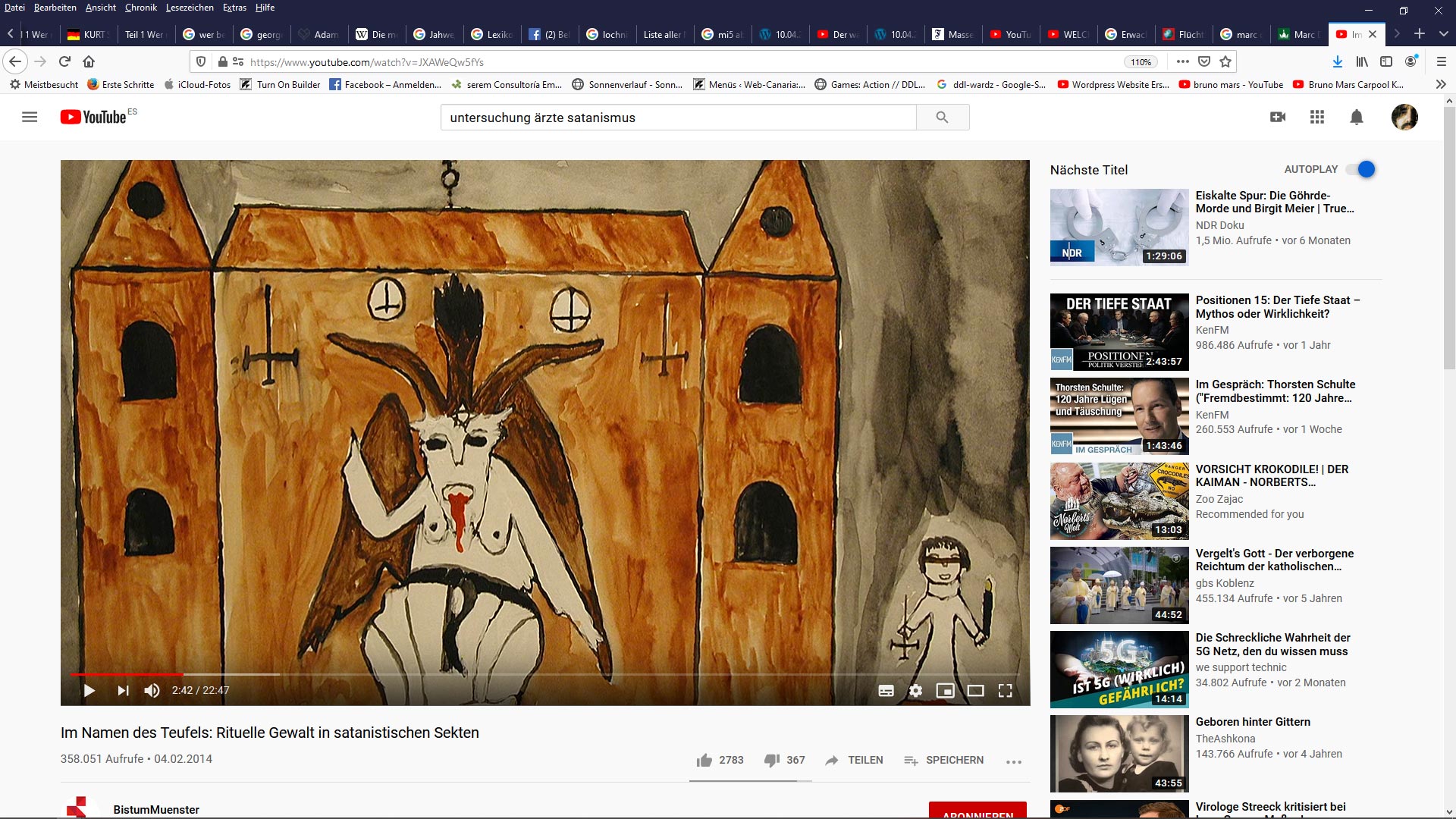Open the browser home page
1456x819 pixels.
pos(89,61)
